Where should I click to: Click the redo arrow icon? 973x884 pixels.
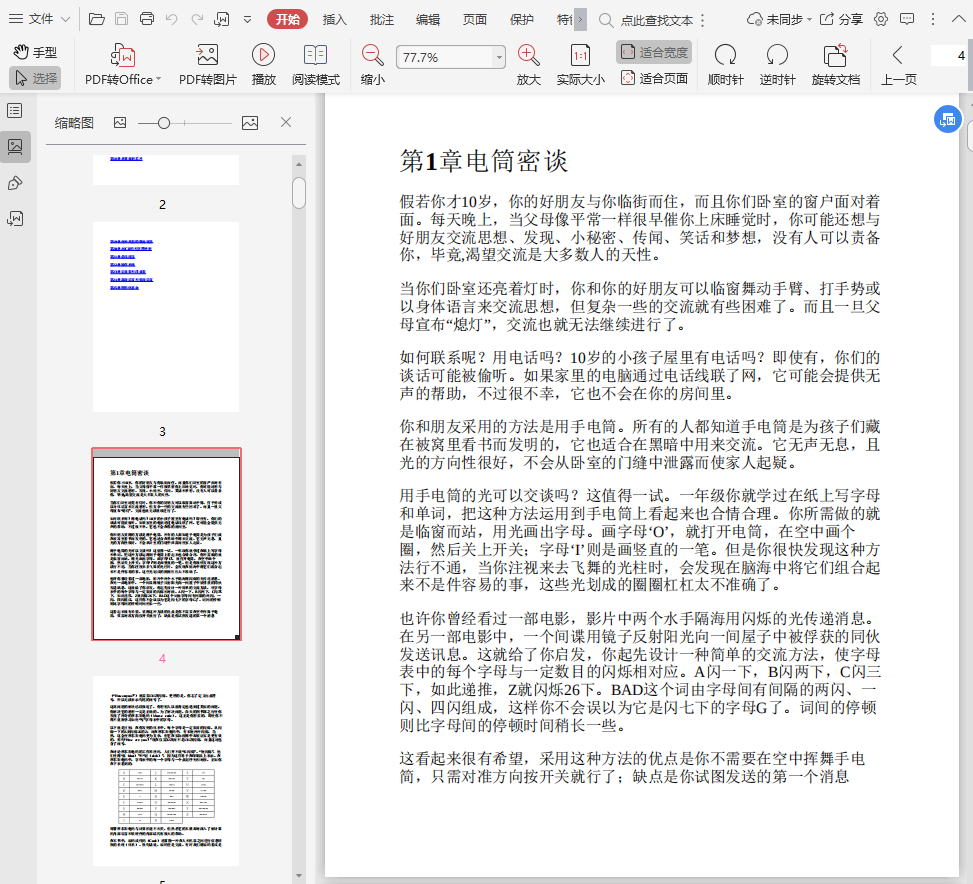197,19
